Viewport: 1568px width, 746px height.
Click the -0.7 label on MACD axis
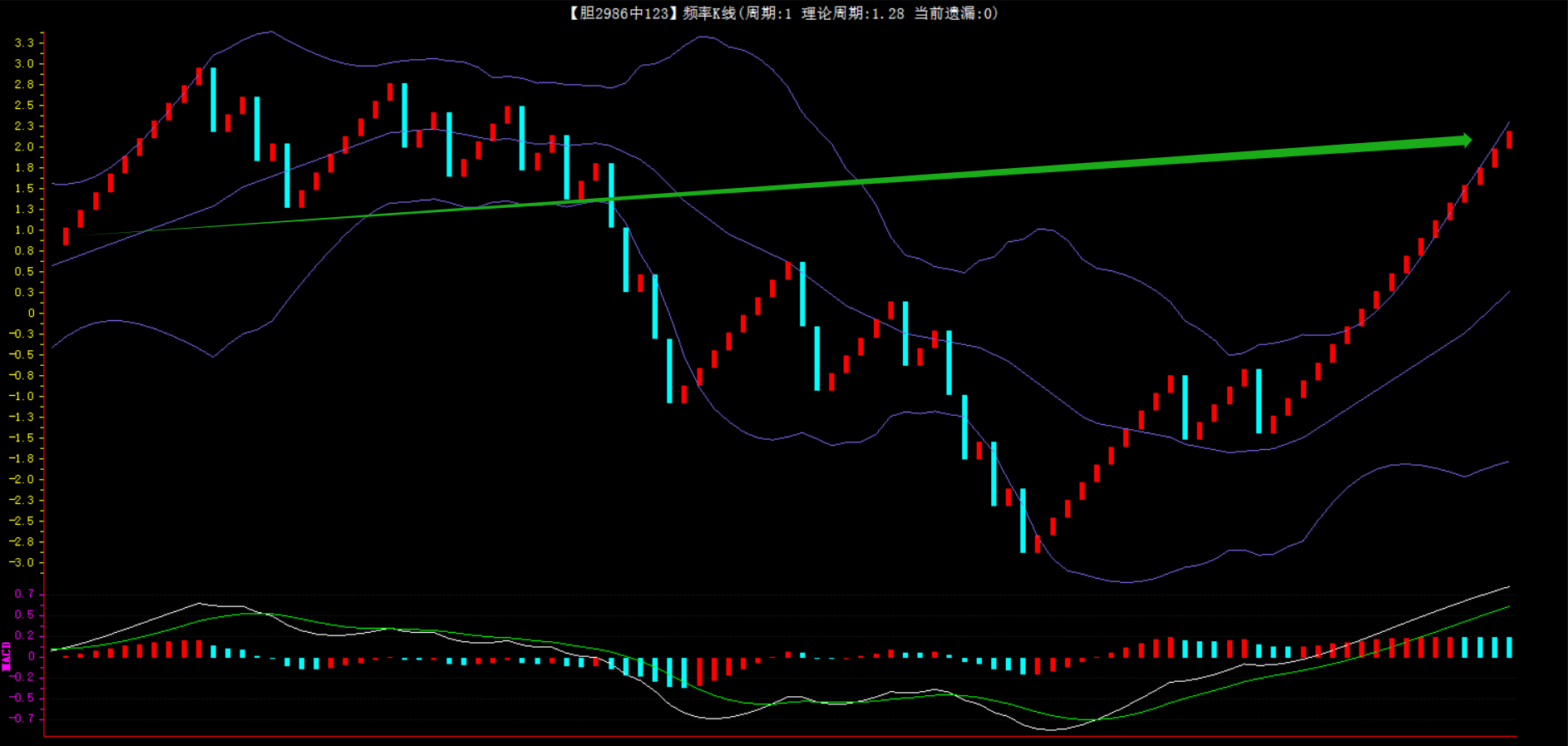[22, 719]
